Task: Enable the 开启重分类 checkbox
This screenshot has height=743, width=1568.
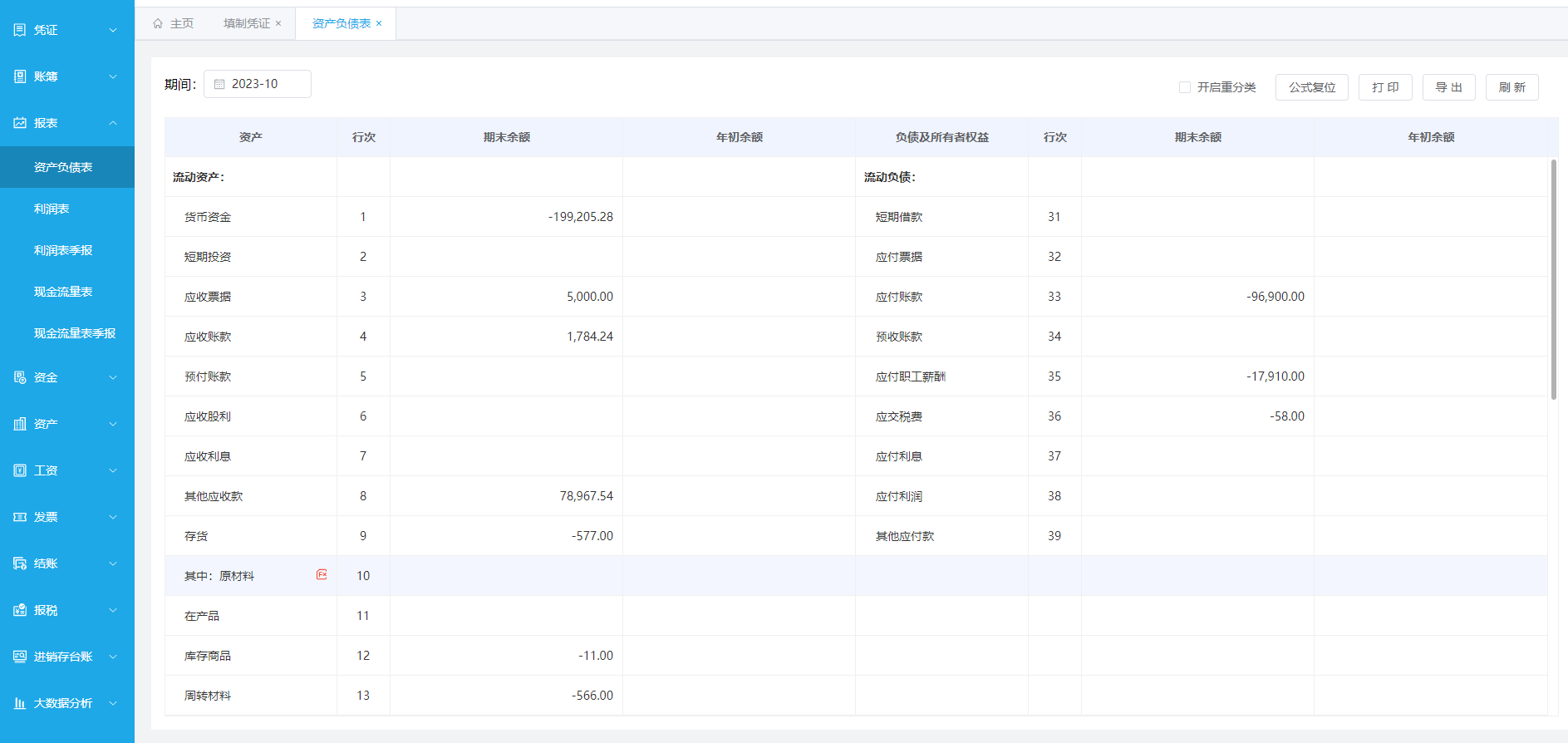Action: pyautogui.click(x=1185, y=87)
